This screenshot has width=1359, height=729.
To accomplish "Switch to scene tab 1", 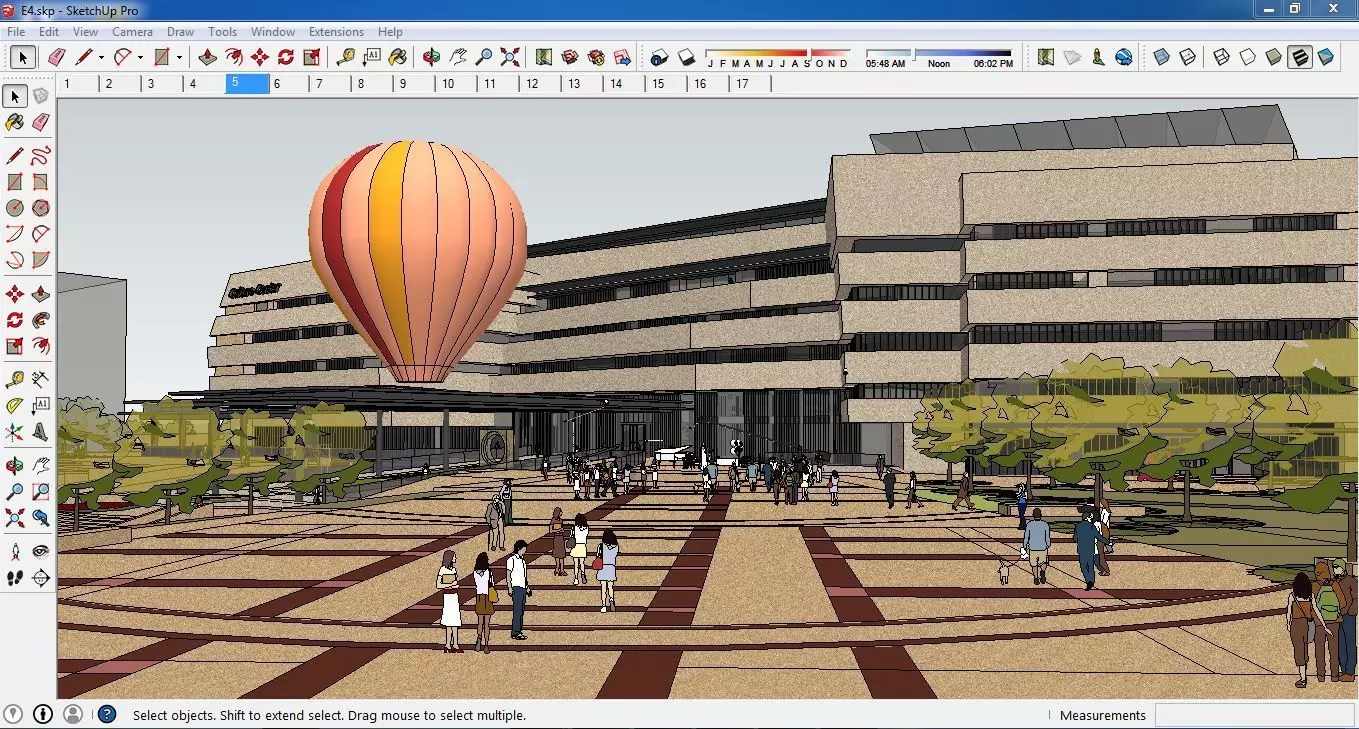I will click(x=78, y=84).
